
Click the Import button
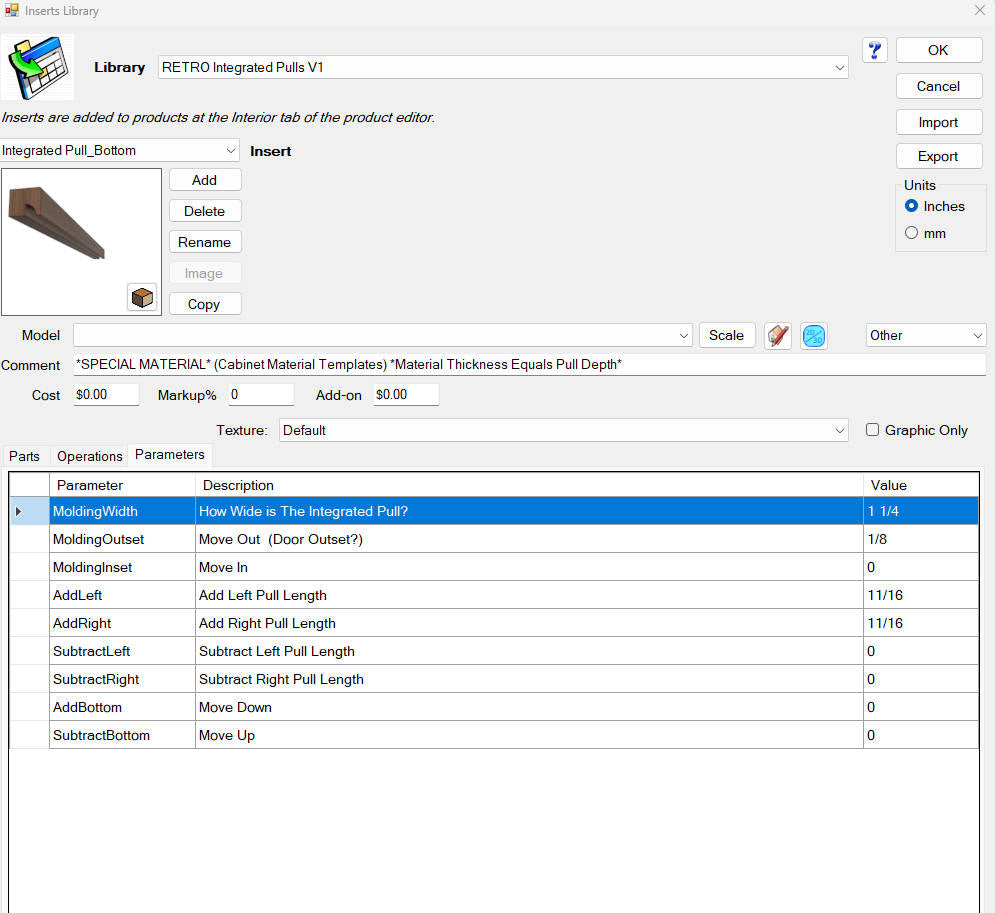click(x=939, y=122)
